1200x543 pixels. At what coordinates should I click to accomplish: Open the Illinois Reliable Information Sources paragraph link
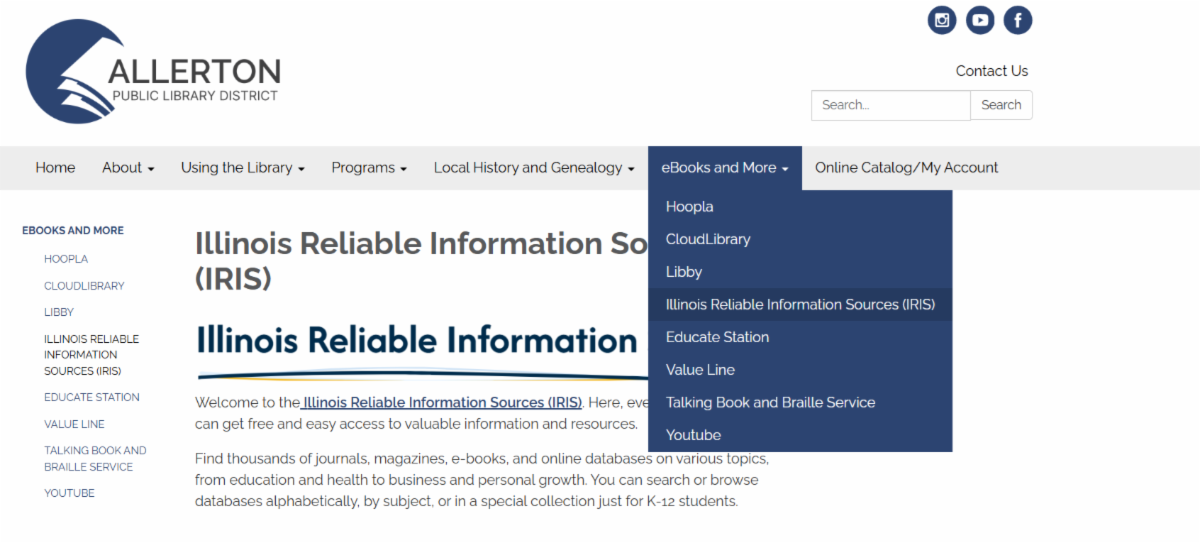(441, 403)
